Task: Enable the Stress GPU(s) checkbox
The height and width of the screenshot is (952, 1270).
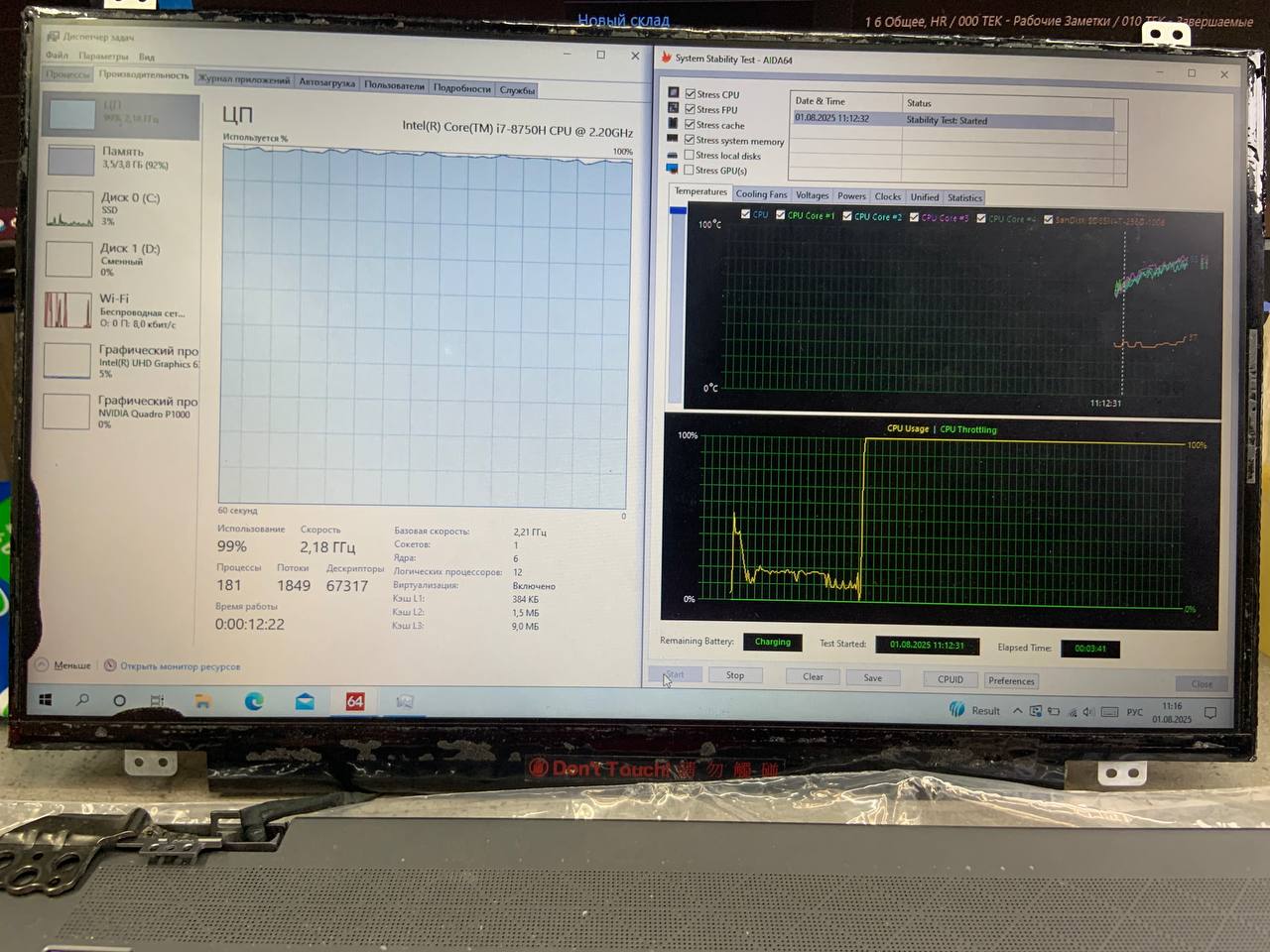Action: [x=689, y=171]
